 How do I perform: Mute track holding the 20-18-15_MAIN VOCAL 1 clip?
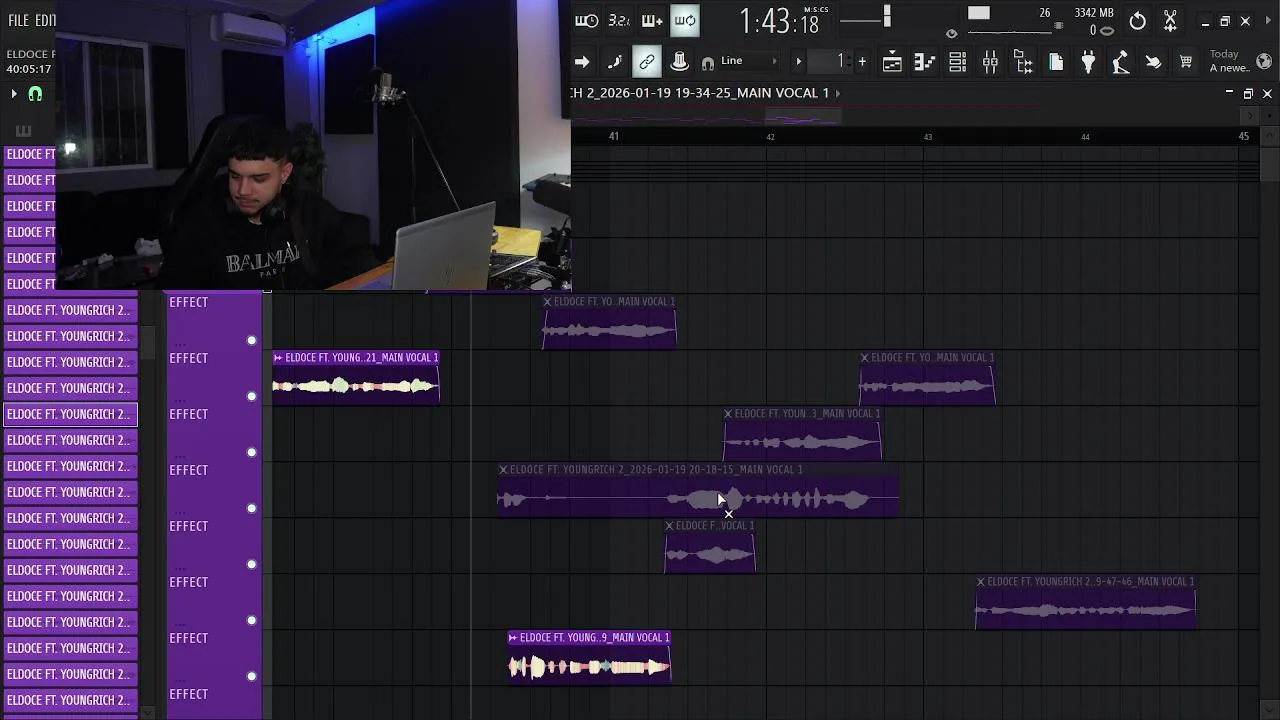click(252, 508)
